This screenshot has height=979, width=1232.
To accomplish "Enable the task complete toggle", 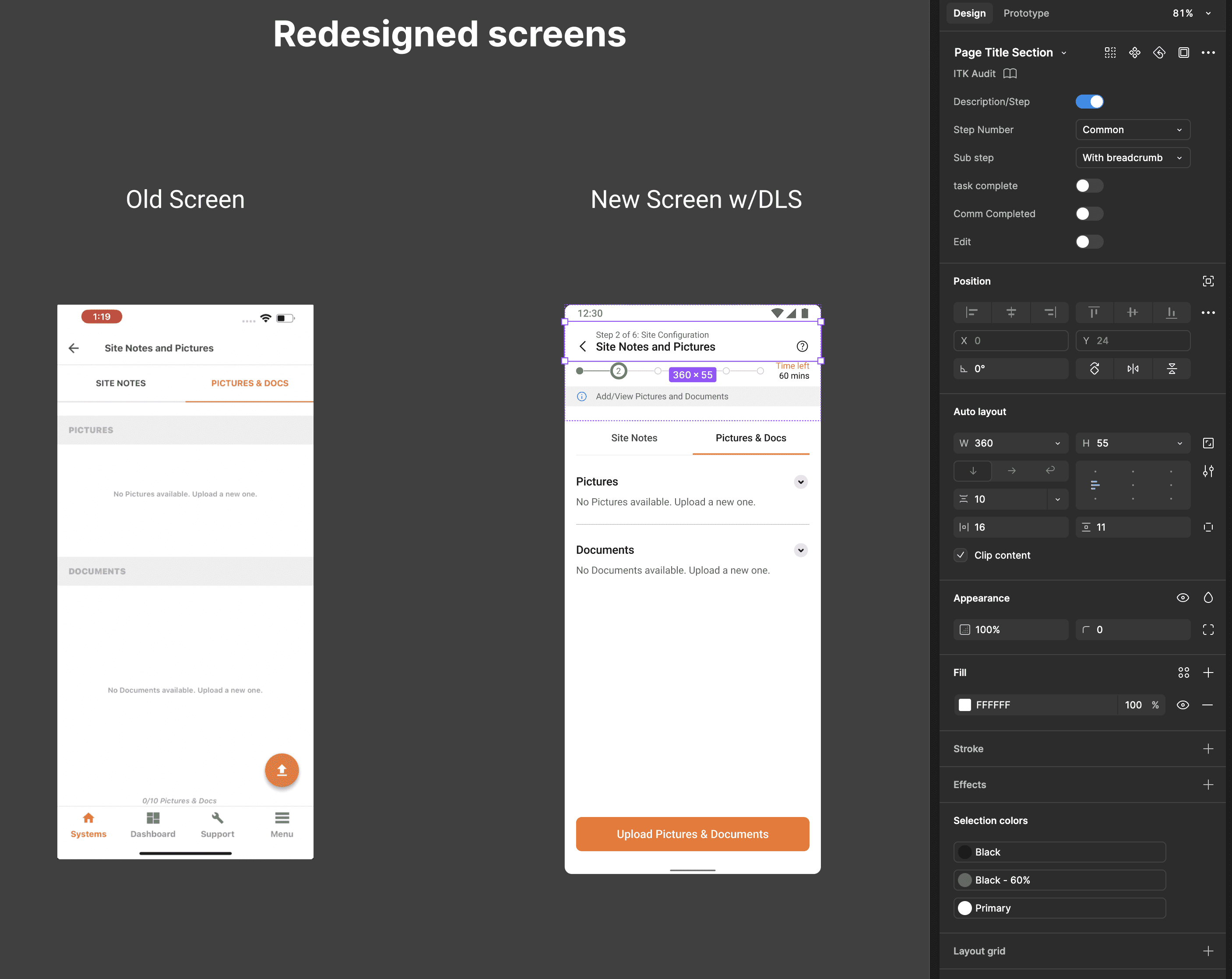I will click(x=1089, y=186).
